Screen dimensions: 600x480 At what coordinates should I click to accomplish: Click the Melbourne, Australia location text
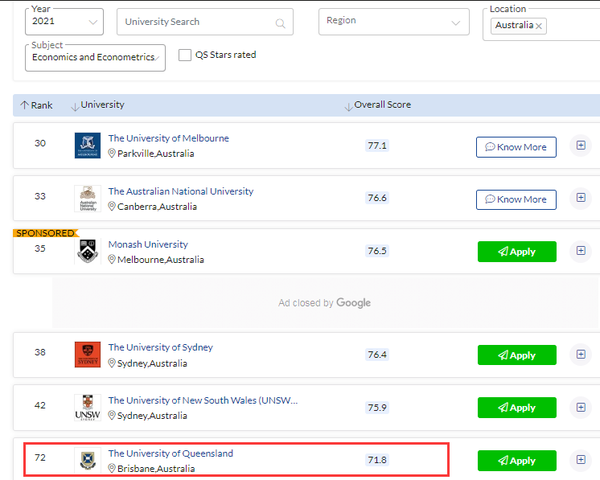pos(160,260)
